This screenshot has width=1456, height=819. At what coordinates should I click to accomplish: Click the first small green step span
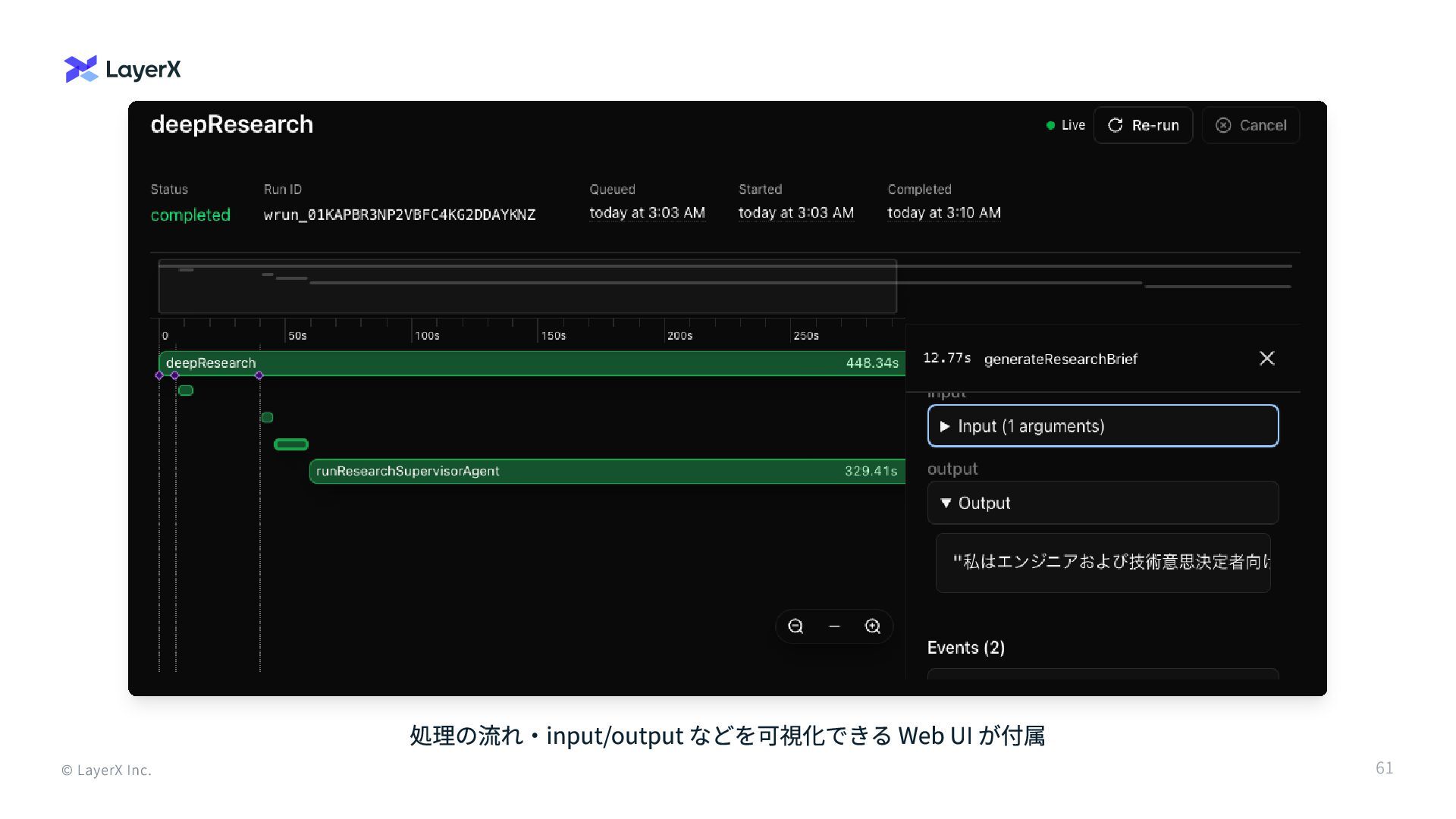point(186,391)
